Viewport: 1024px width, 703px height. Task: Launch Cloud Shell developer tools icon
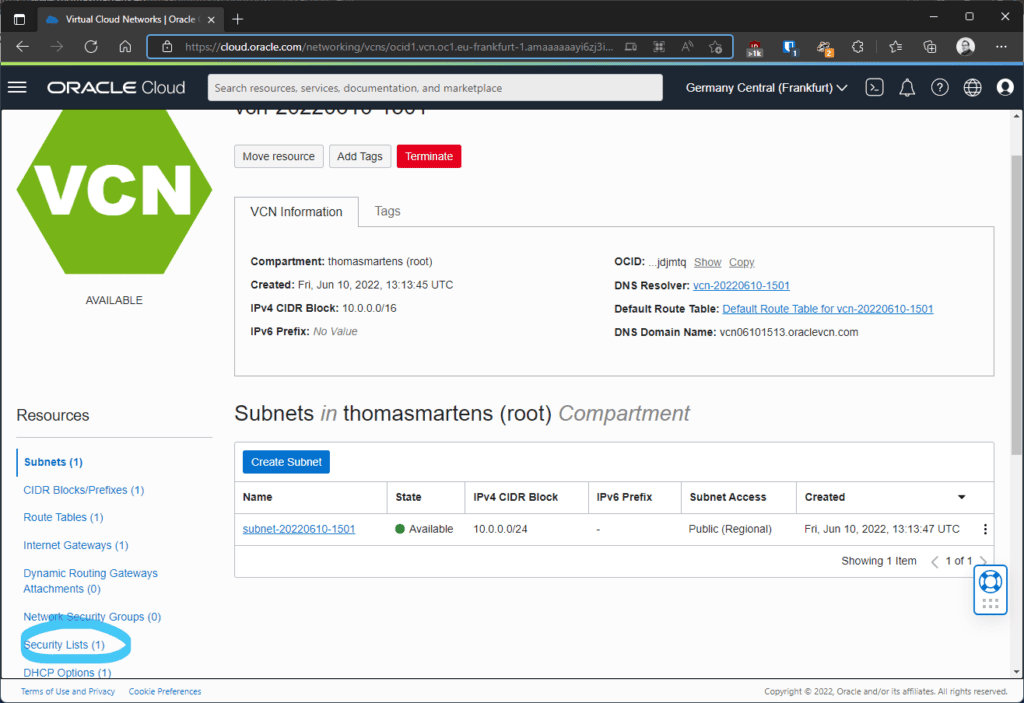coord(874,87)
